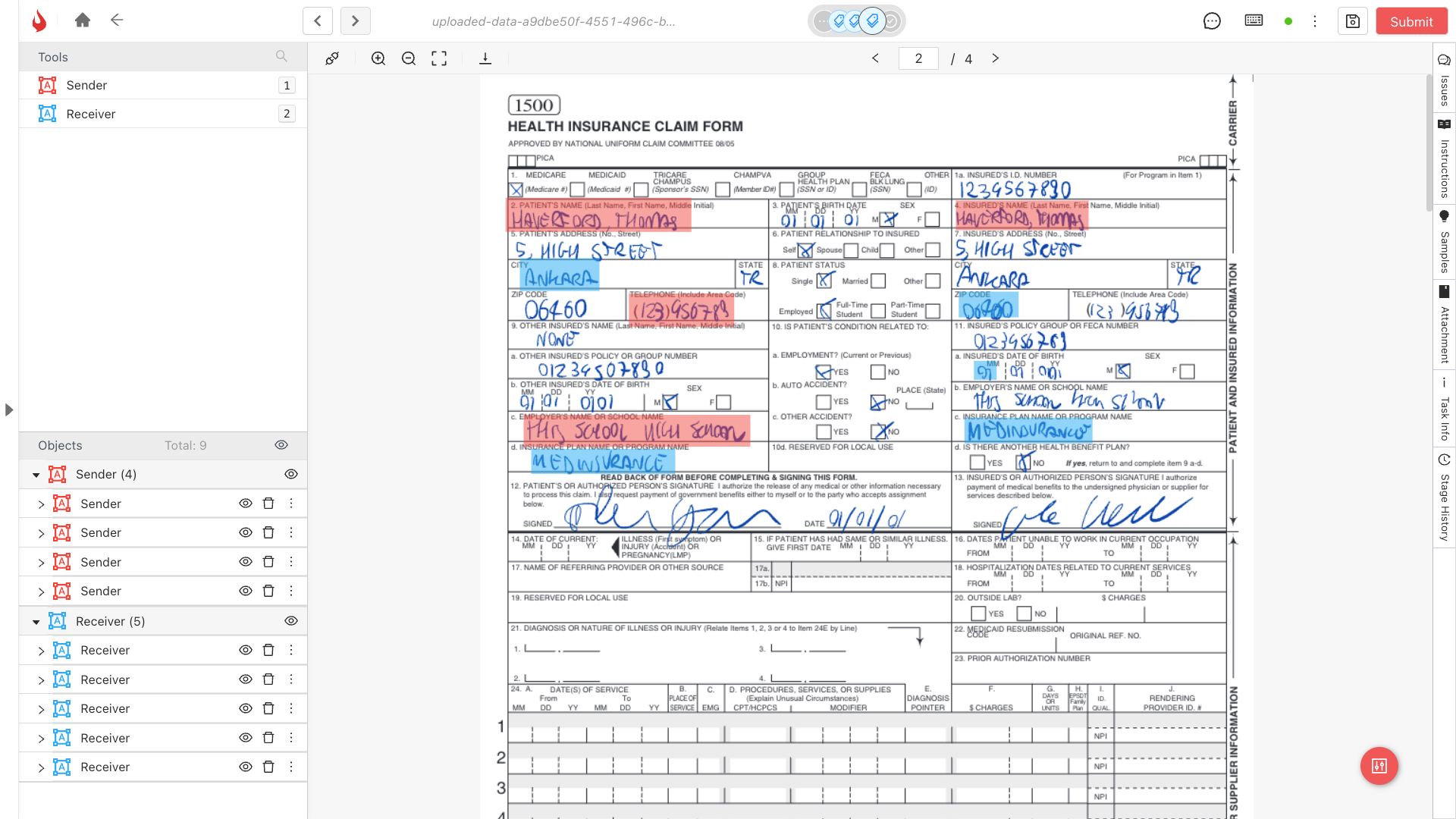Click the Submit button
The height and width of the screenshot is (819, 1456).
[x=1411, y=21]
